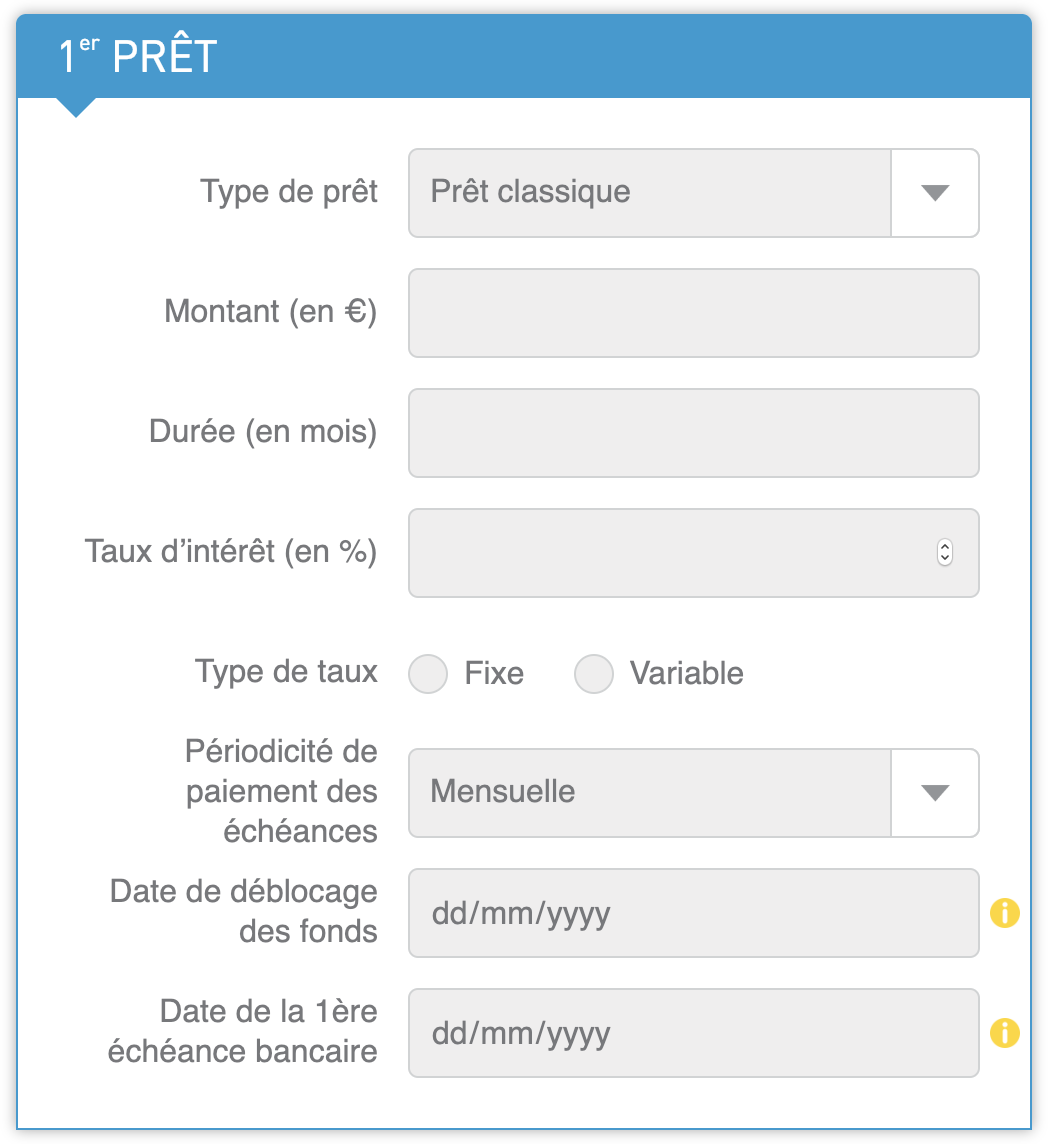1054x1144 pixels.
Task: Focus the Taux d'intérêt (en %) field
Action: pos(694,553)
